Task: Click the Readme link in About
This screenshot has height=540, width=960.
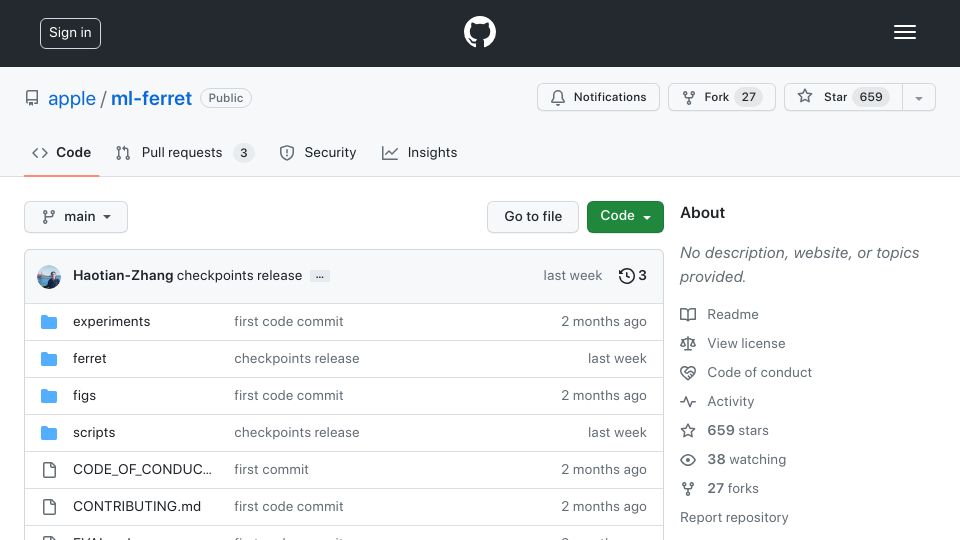Action: pyautogui.click(x=733, y=314)
